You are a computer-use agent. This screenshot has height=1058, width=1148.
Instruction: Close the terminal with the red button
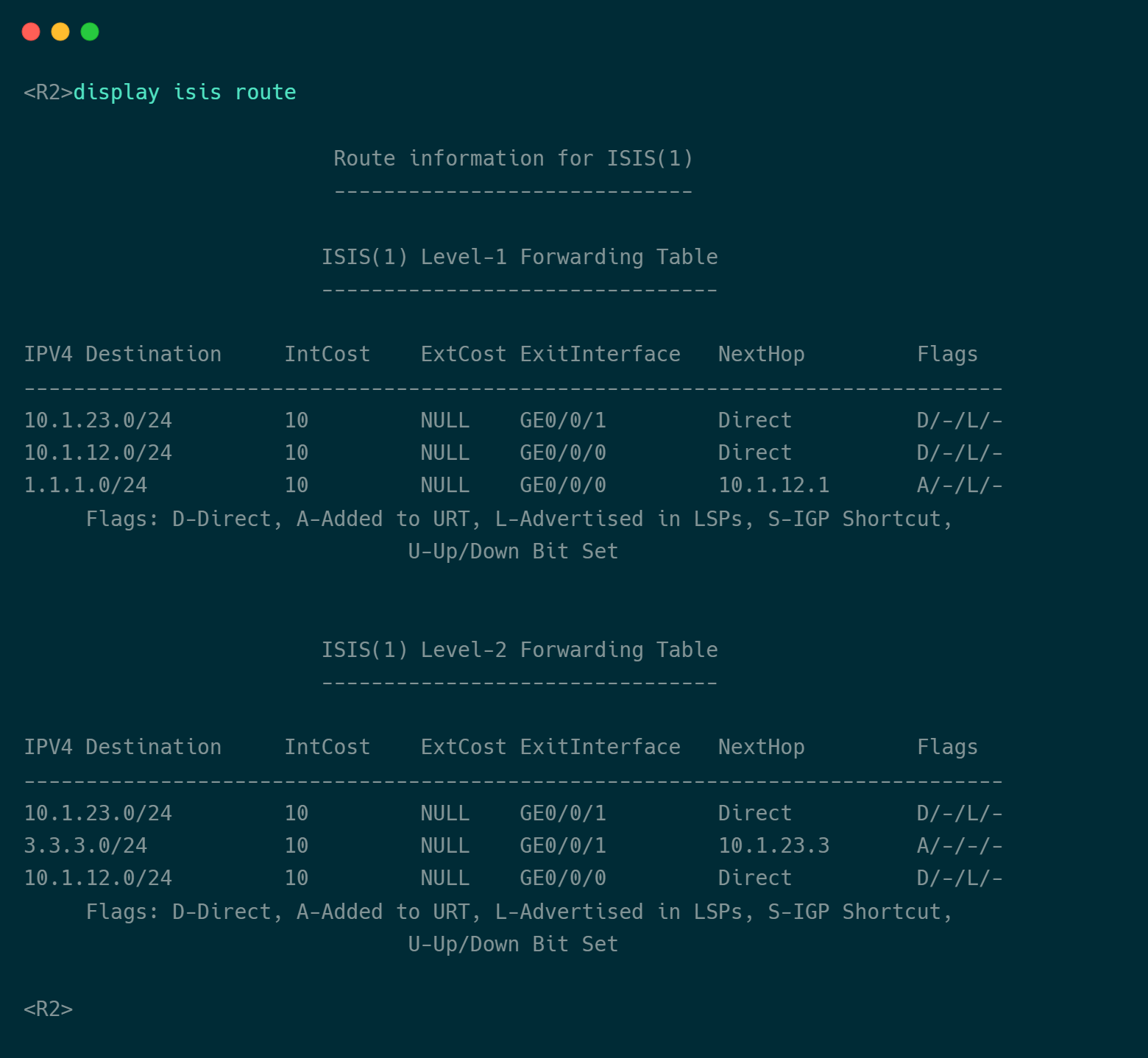(31, 32)
